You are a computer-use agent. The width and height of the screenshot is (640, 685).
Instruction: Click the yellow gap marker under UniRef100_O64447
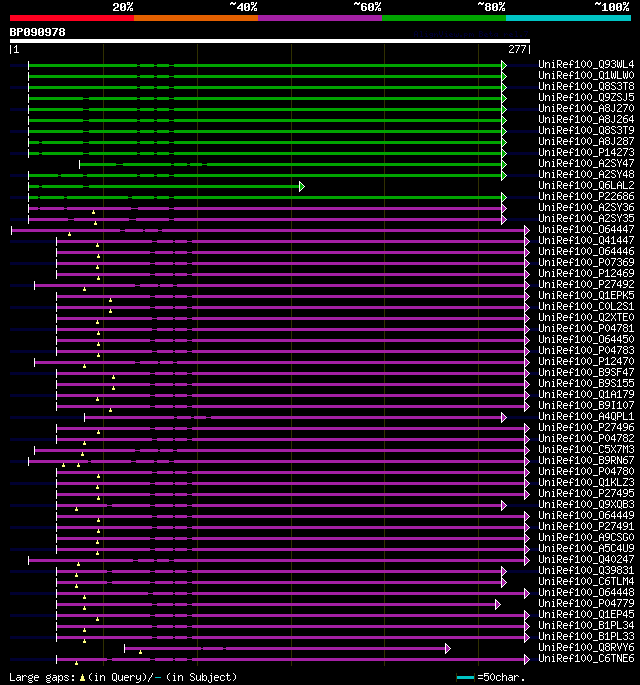pyautogui.click(x=69, y=235)
